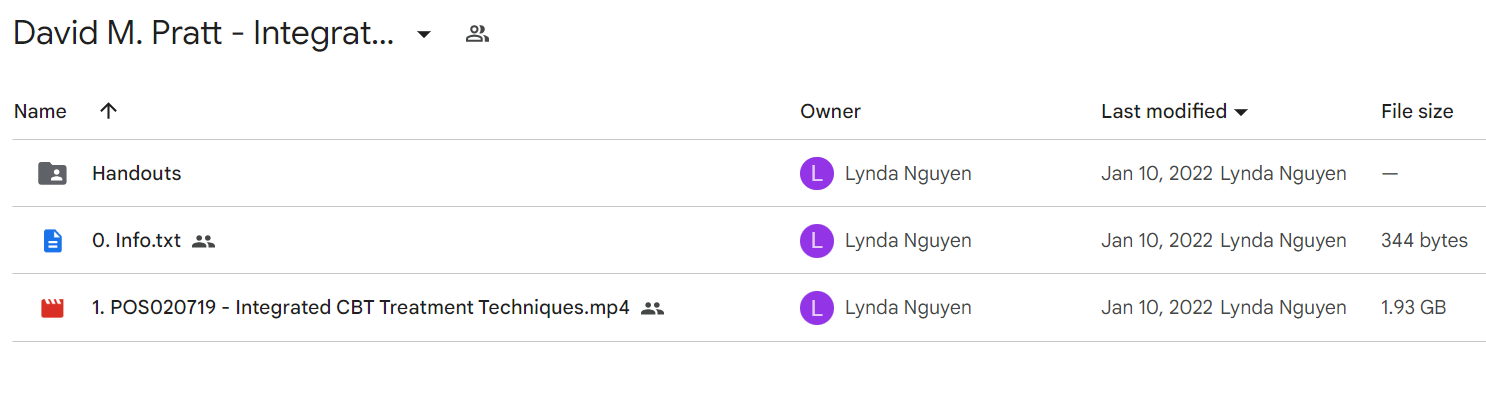Click the blue document icon for 0. Info.txt

[52, 241]
